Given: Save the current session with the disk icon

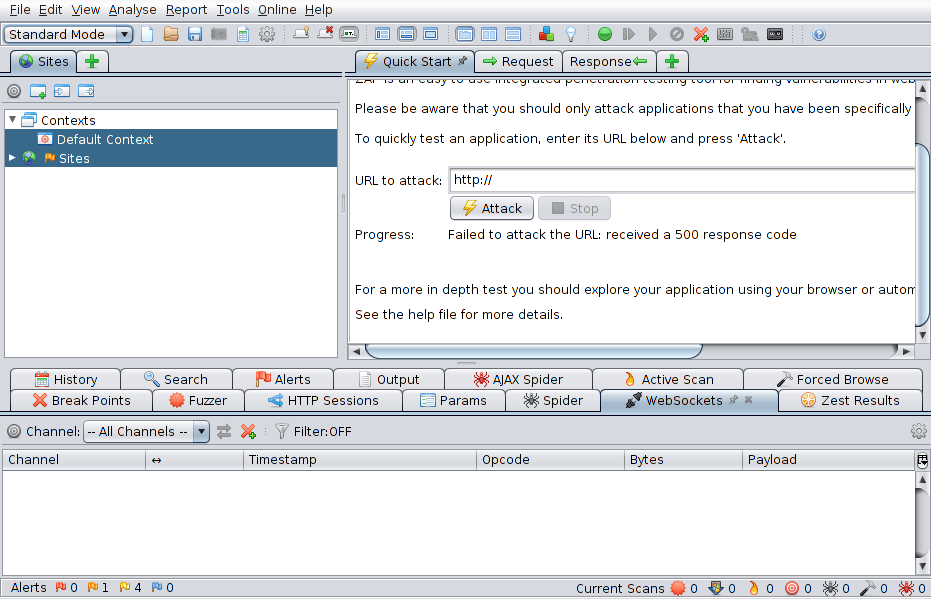Looking at the screenshot, I should pyautogui.click(x=193, y=33).
